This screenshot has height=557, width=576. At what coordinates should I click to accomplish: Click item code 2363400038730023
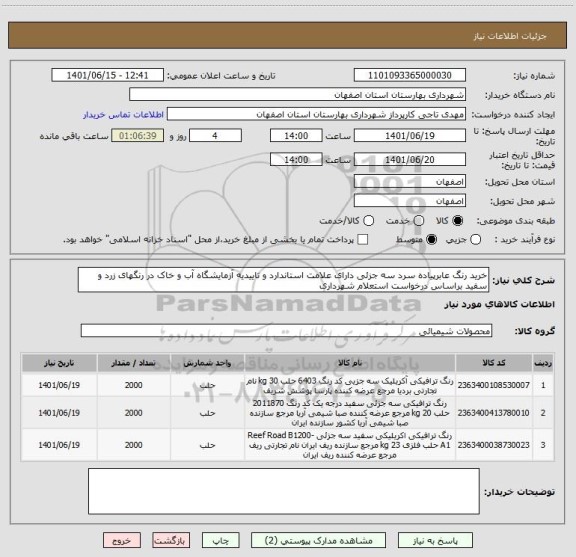(x=494, y=445)
